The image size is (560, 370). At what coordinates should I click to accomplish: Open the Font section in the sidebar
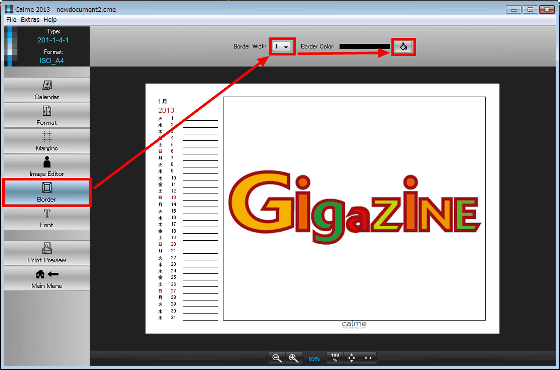(x=47, y=218)
